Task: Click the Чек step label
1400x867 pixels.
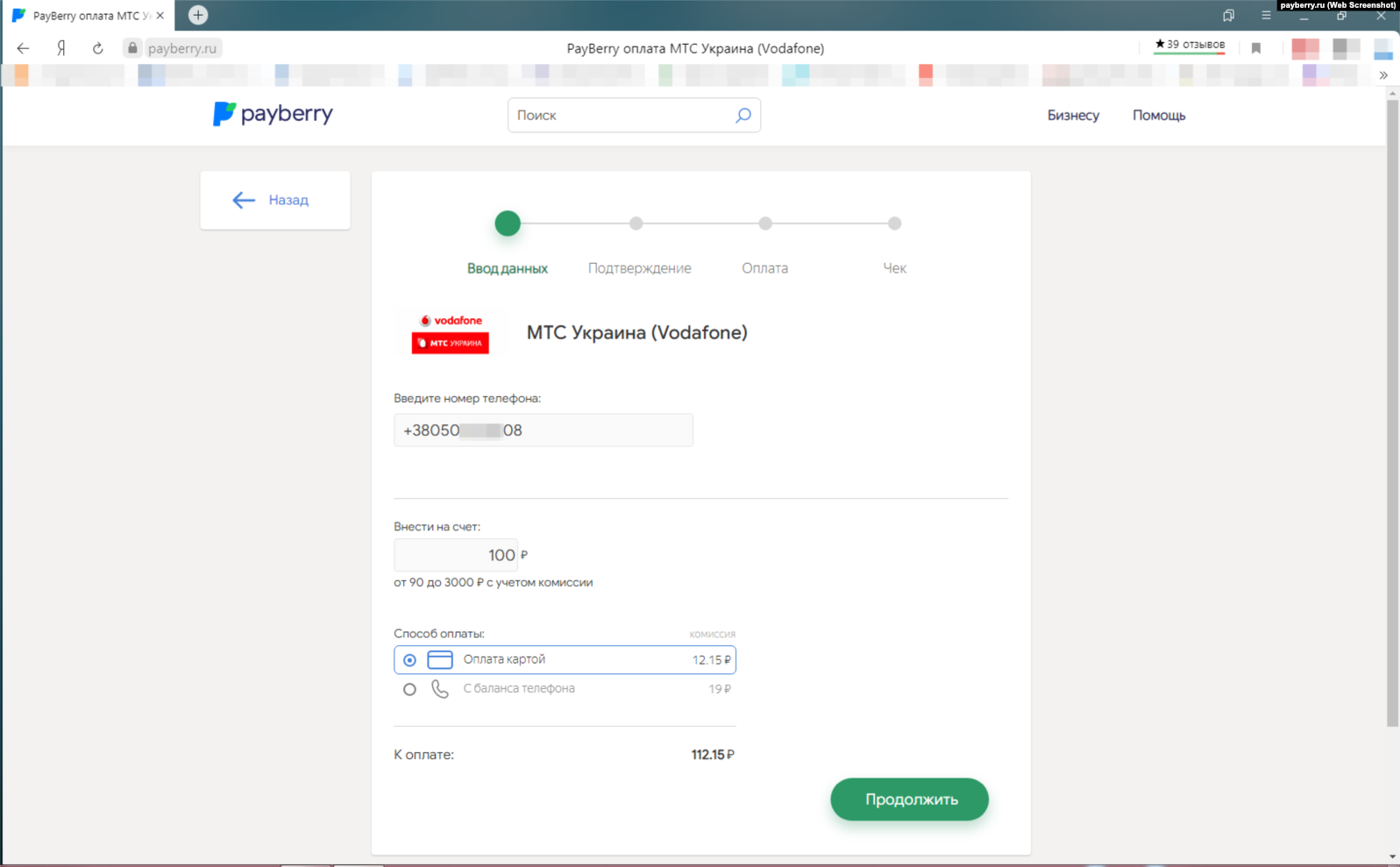Action: coord(894,268)
